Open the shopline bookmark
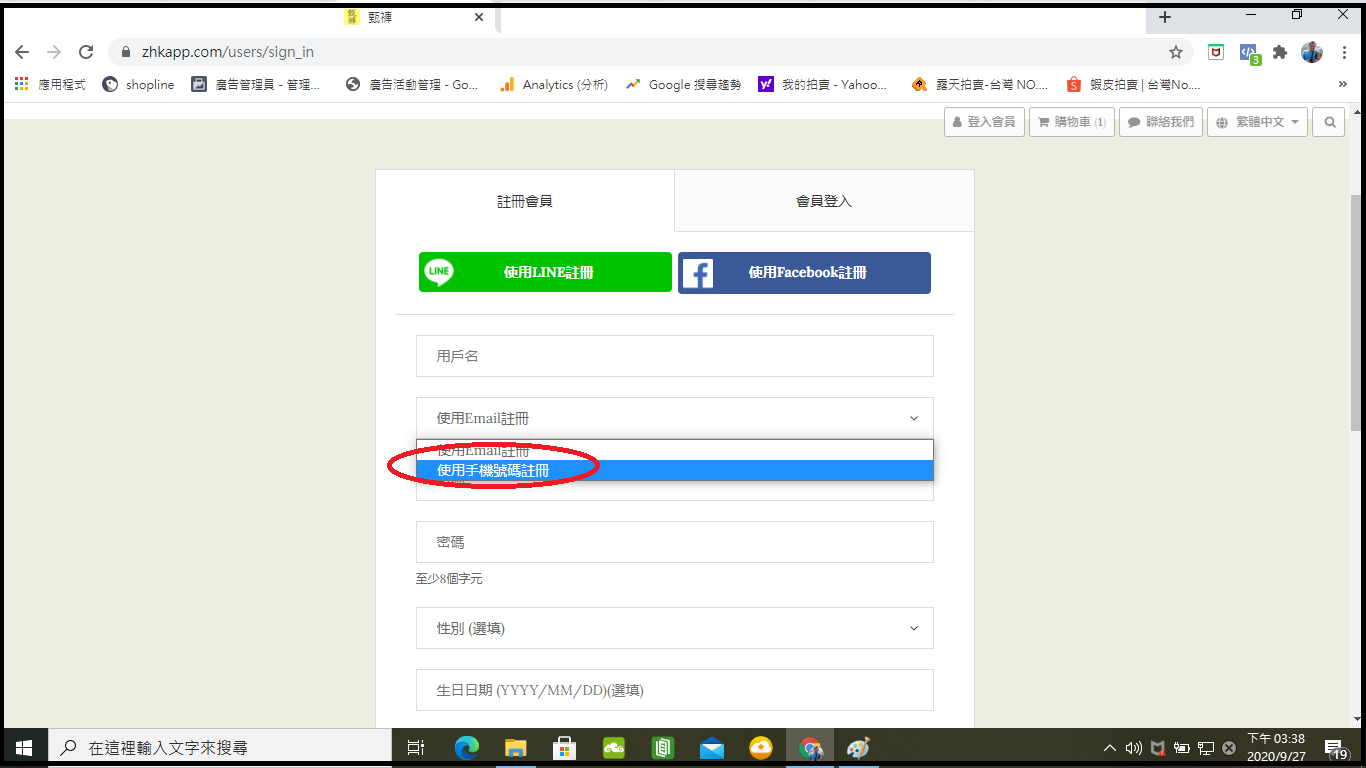Screen dimensions: 1366x768 tap(139, 85)
